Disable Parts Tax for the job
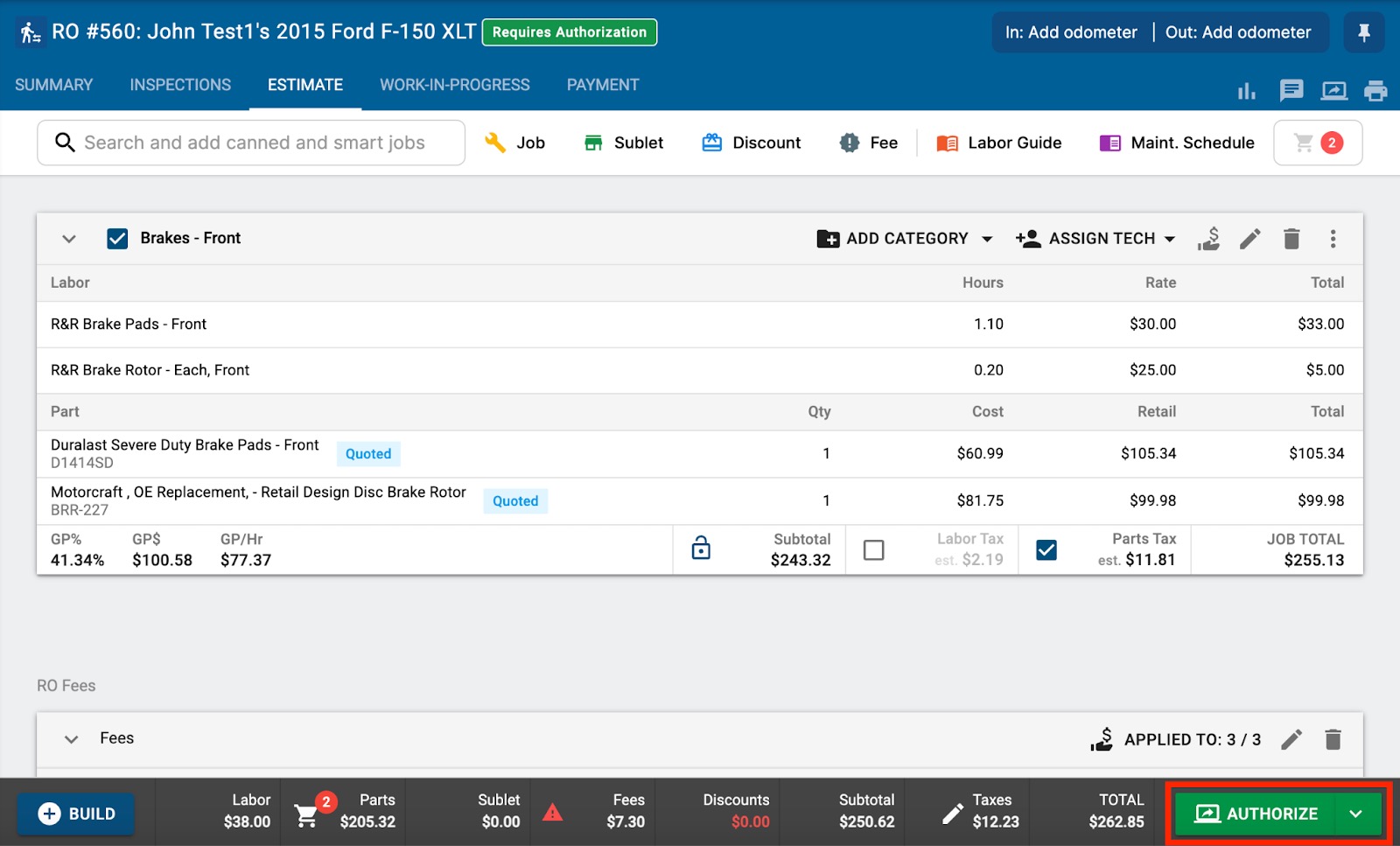The width and height of the screenshot is (1400, 846). point(1046,549)
